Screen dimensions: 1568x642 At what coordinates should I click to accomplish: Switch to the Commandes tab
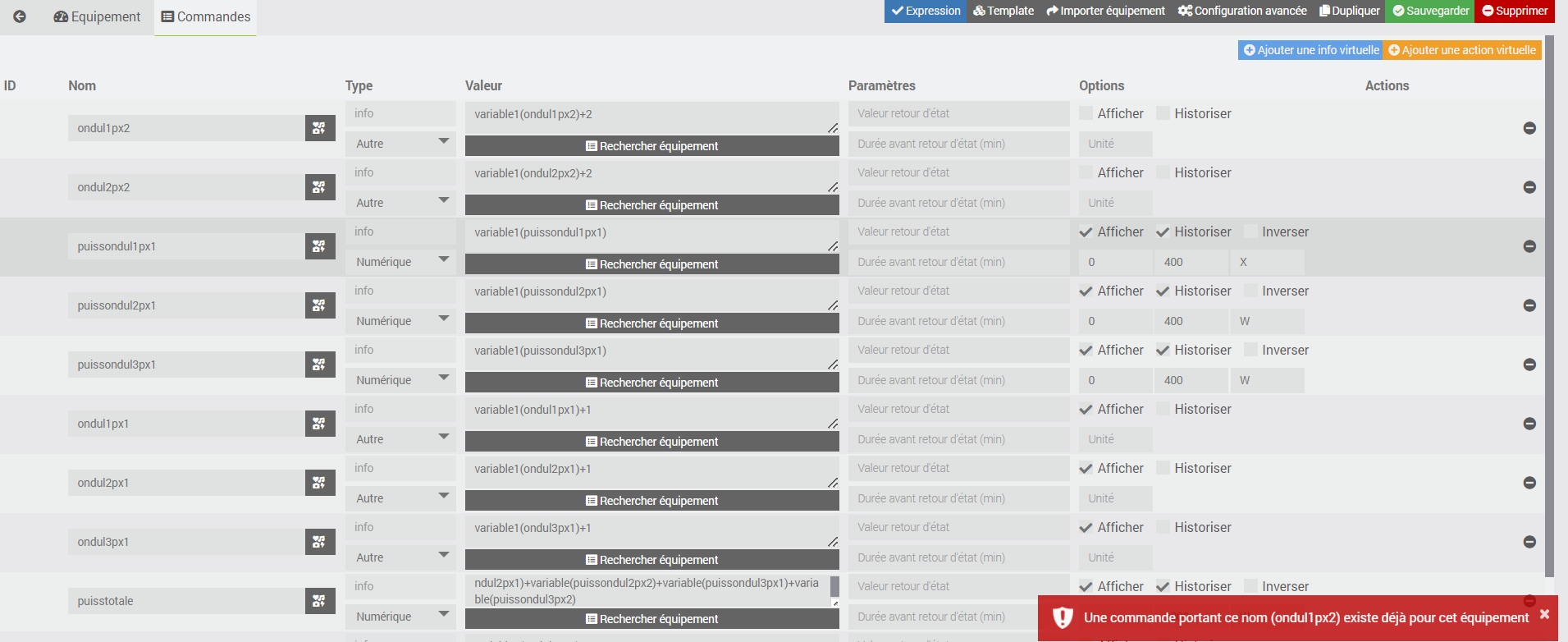(x=205, y=17)
